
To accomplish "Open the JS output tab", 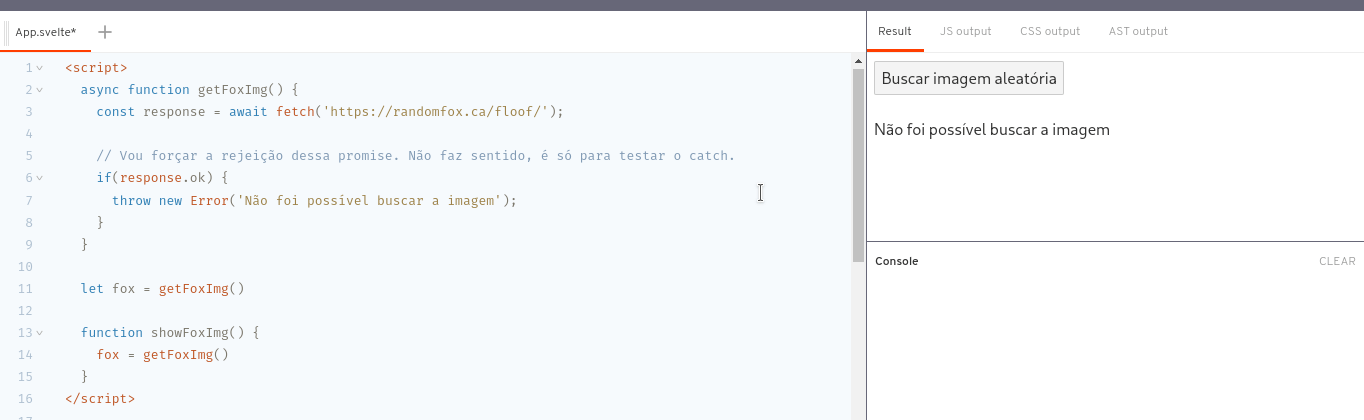I will pos(966,31).
